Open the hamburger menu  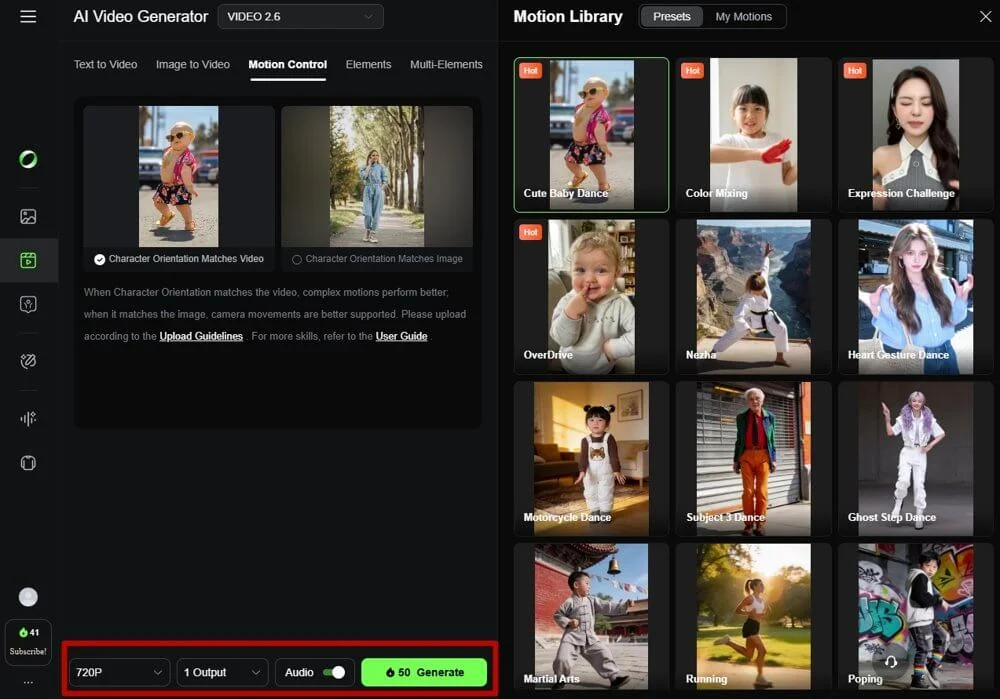[x=28, y=17]
